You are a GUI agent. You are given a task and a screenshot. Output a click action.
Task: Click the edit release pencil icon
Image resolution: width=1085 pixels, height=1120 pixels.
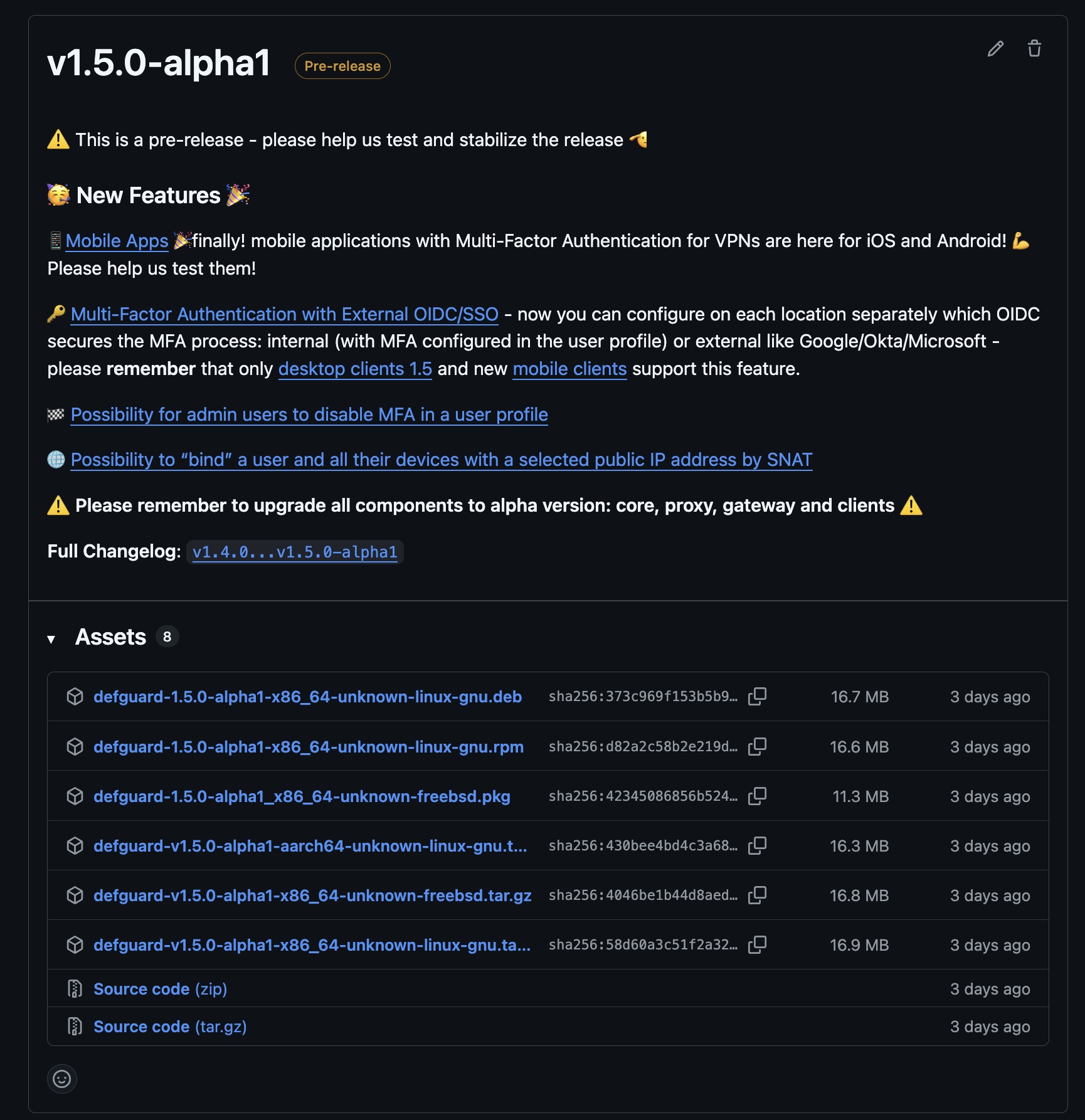pos(995,48)
